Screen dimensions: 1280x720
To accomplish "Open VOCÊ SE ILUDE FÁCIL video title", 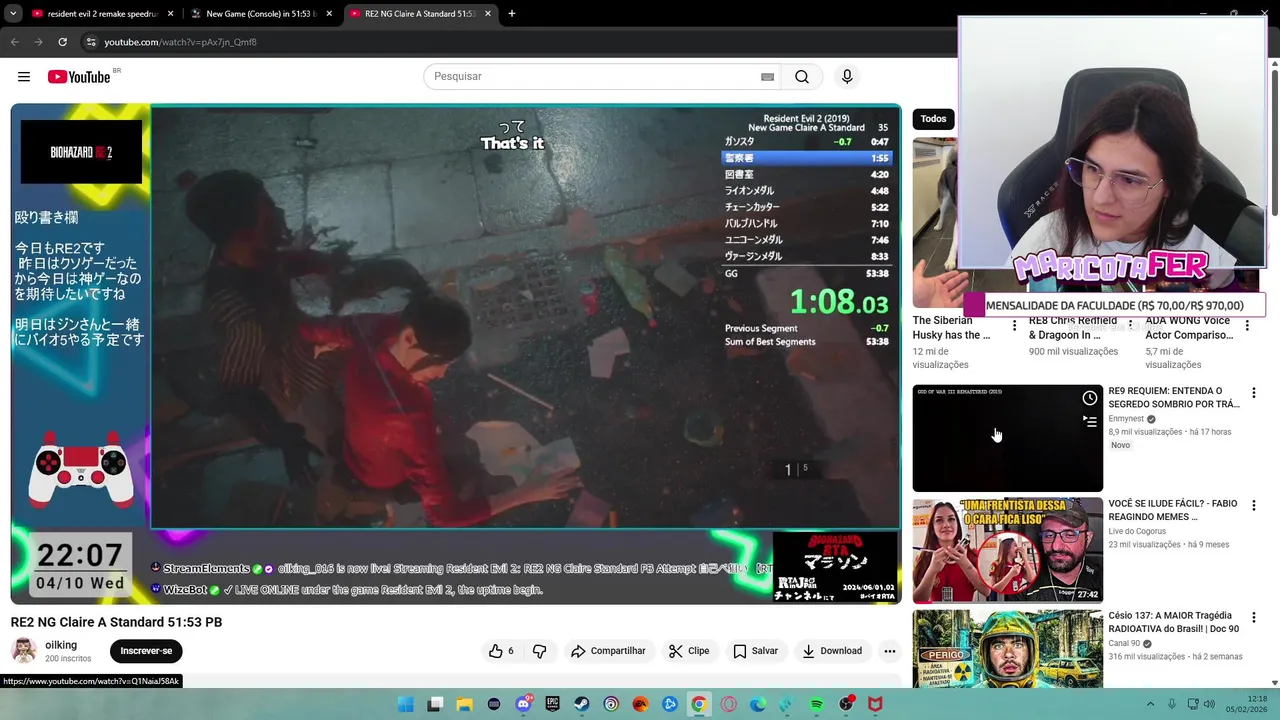I will (1174, 510).
